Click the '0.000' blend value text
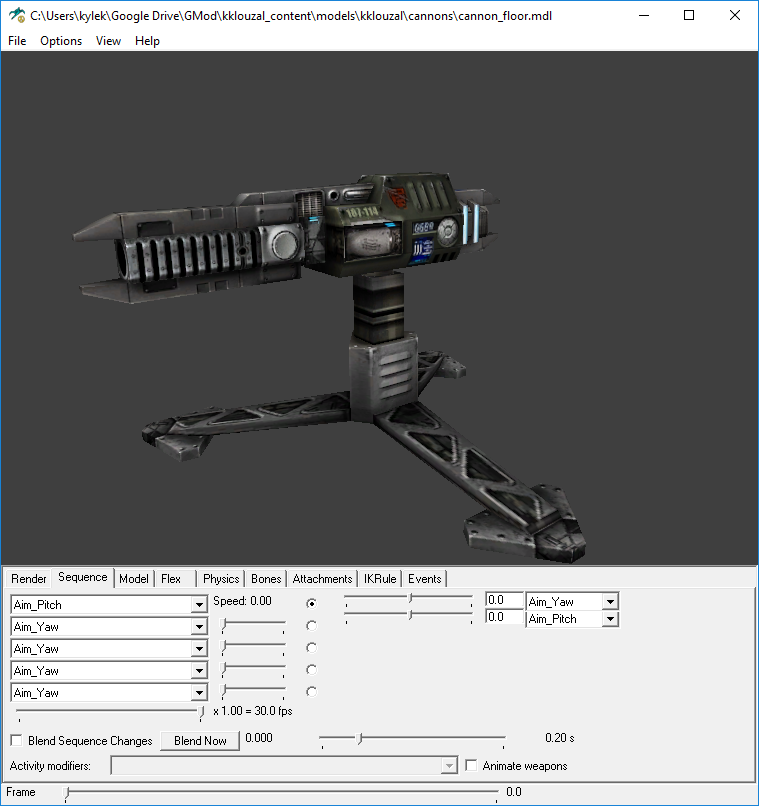The height and width of the screenshot is (806, 759). [258, 738]
